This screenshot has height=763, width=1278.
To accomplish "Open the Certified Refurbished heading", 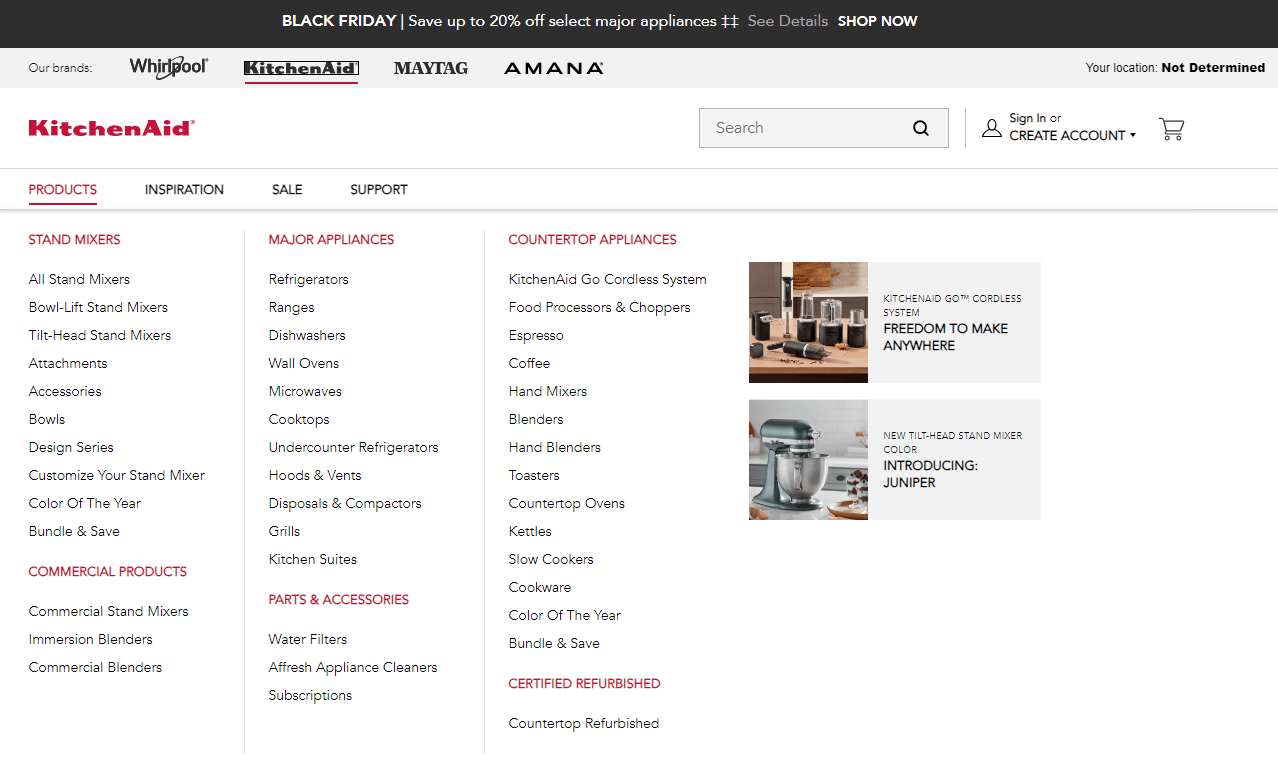I will pyautogui.click(x=584, y=683).
